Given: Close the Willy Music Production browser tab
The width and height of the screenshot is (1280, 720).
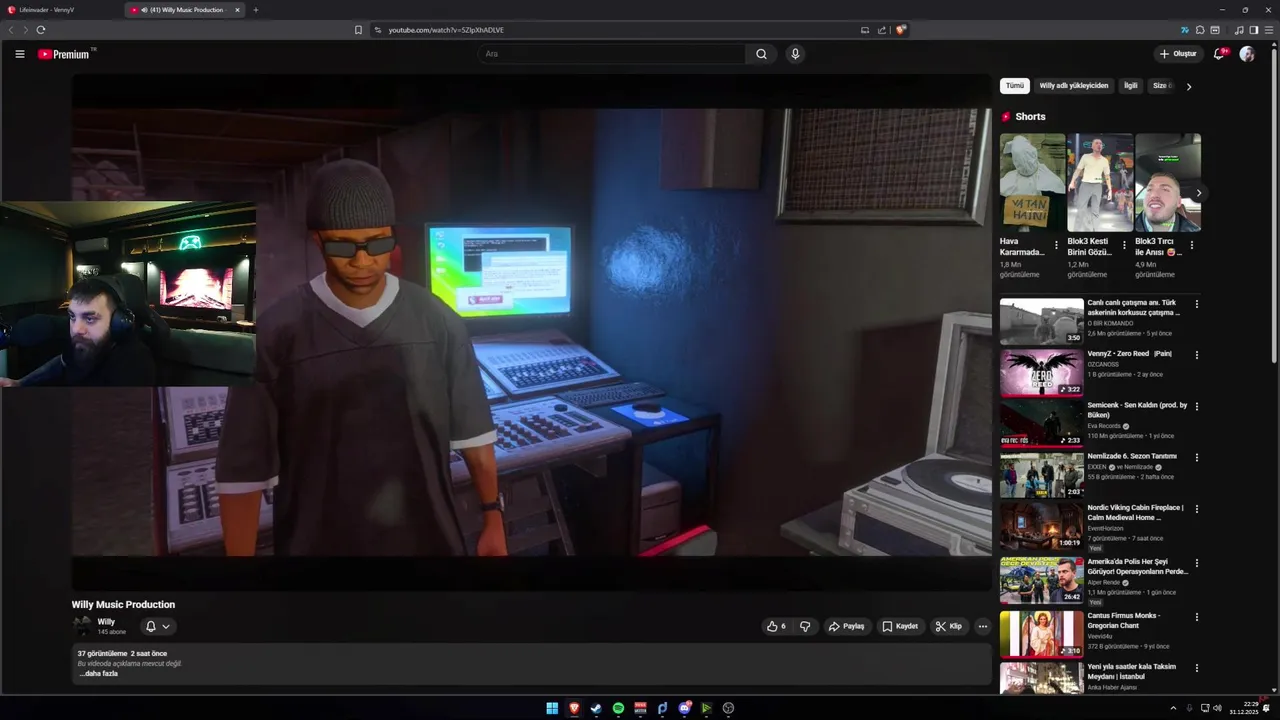Looking at the screenshot, I should click(x=237, y=10).
